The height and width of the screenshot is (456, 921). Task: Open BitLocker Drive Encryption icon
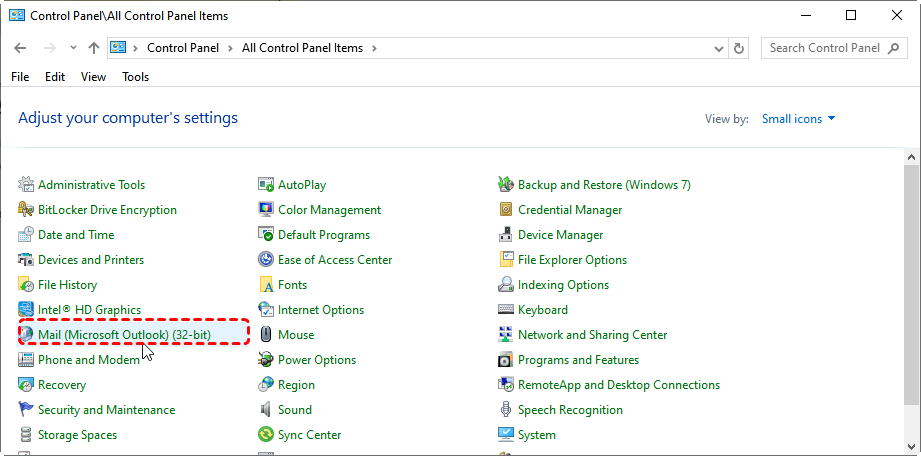[27, 210]
